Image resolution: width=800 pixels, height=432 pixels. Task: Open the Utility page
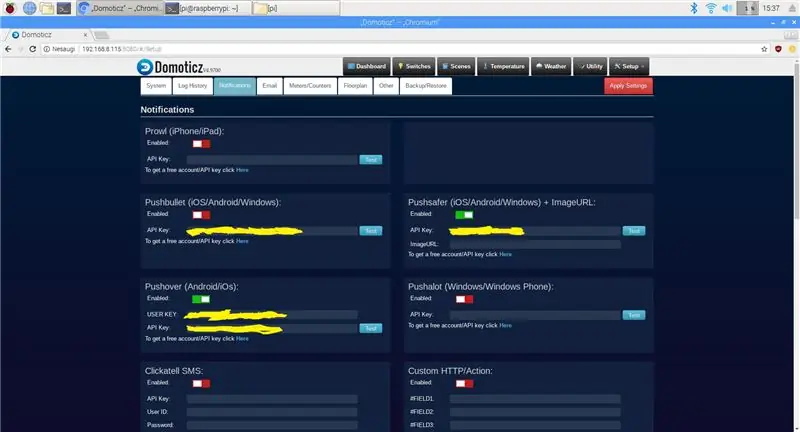[590, 66]
